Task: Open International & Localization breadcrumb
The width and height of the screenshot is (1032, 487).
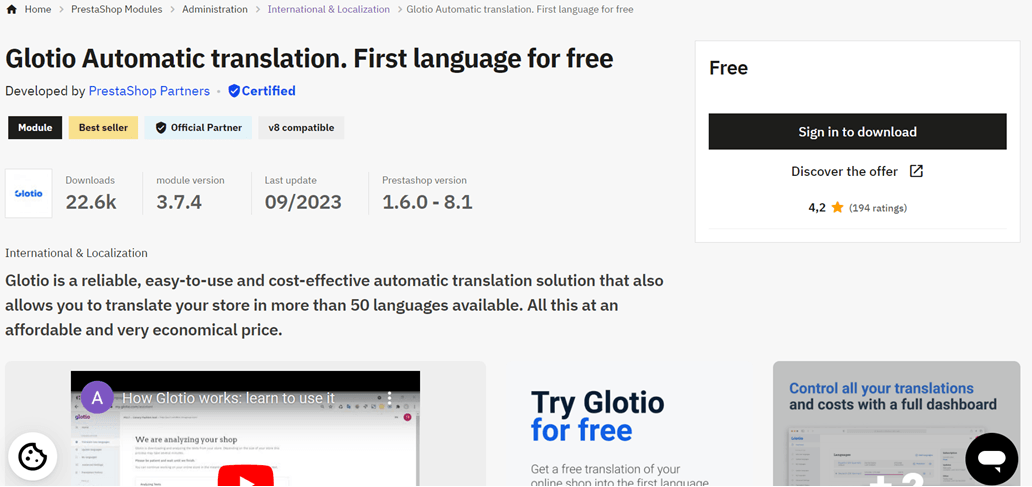Action: 328,9
